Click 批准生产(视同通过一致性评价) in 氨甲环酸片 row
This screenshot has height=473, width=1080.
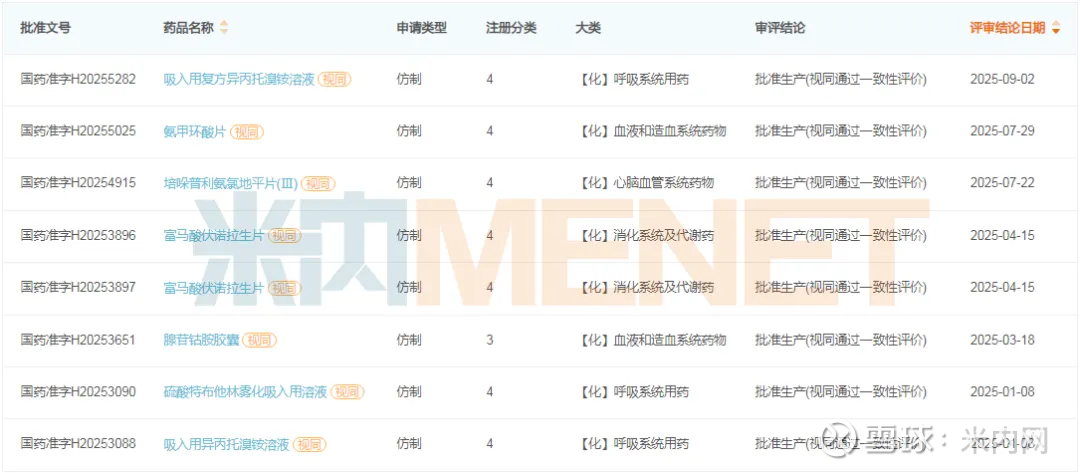click(841, 131)
